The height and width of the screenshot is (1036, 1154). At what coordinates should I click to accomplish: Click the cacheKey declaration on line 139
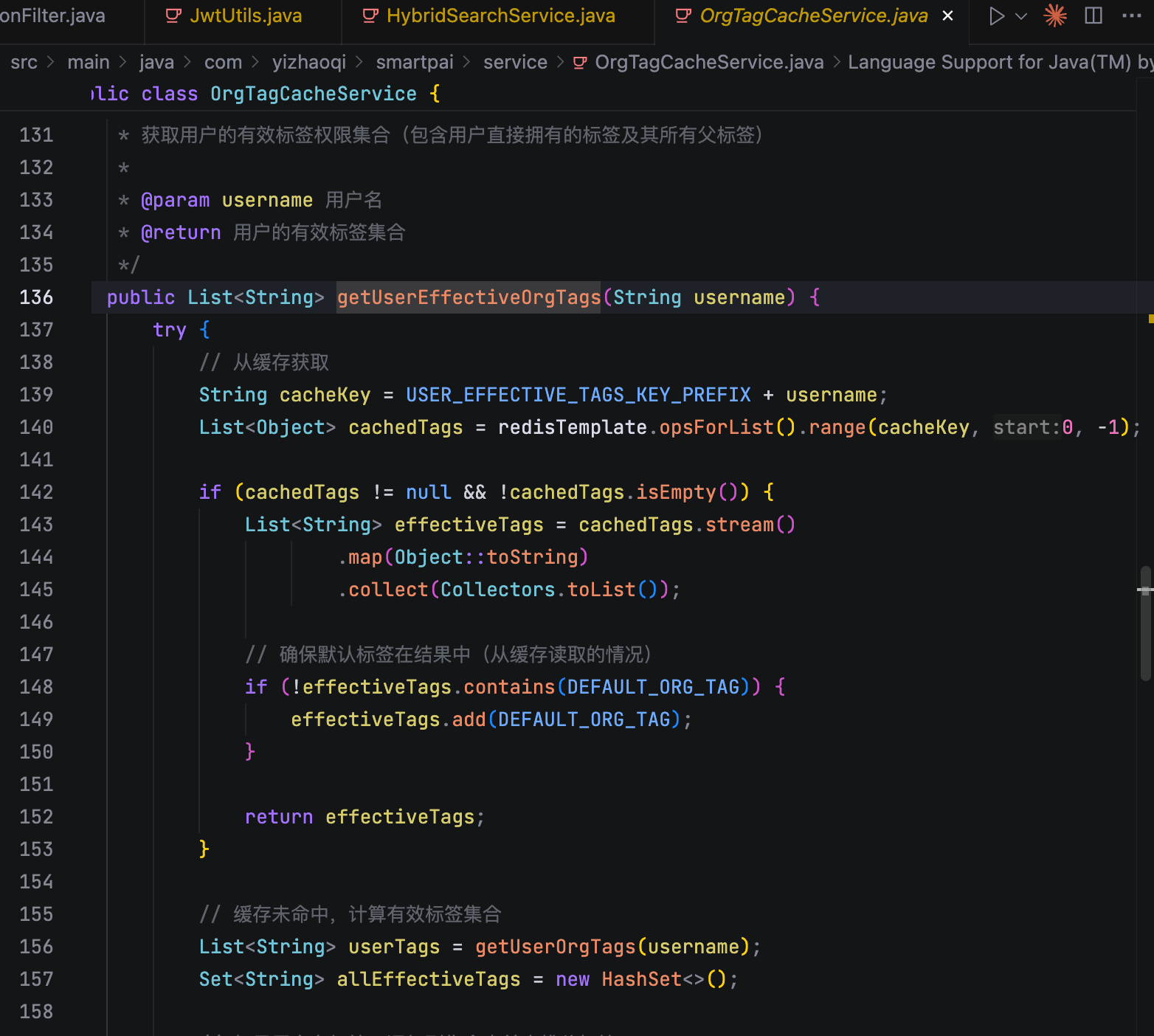[x=325, y=395]
